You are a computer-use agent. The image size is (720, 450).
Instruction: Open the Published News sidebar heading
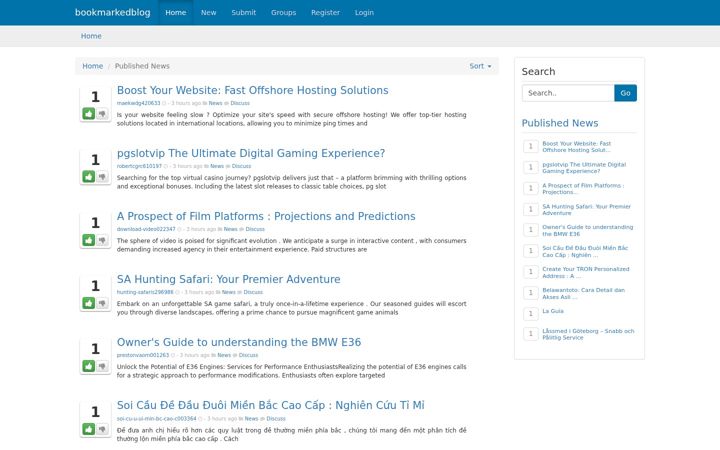point(560,123)
